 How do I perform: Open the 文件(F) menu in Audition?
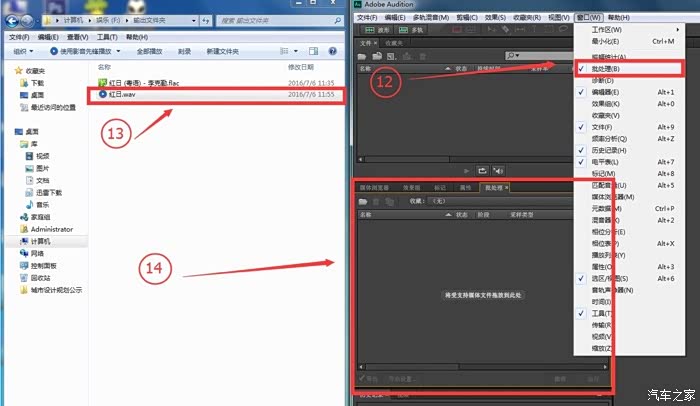click(367, 17)
